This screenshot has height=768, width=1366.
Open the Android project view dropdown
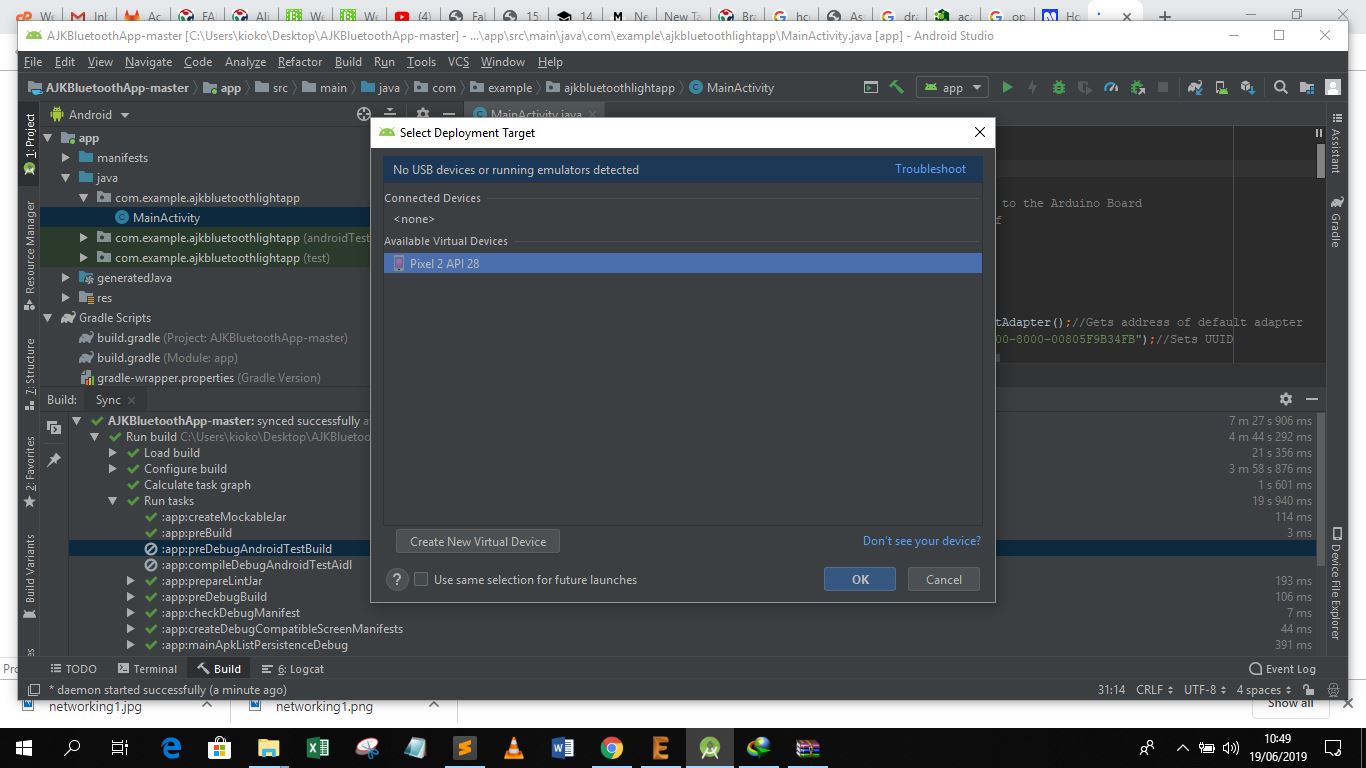point(90,115)
